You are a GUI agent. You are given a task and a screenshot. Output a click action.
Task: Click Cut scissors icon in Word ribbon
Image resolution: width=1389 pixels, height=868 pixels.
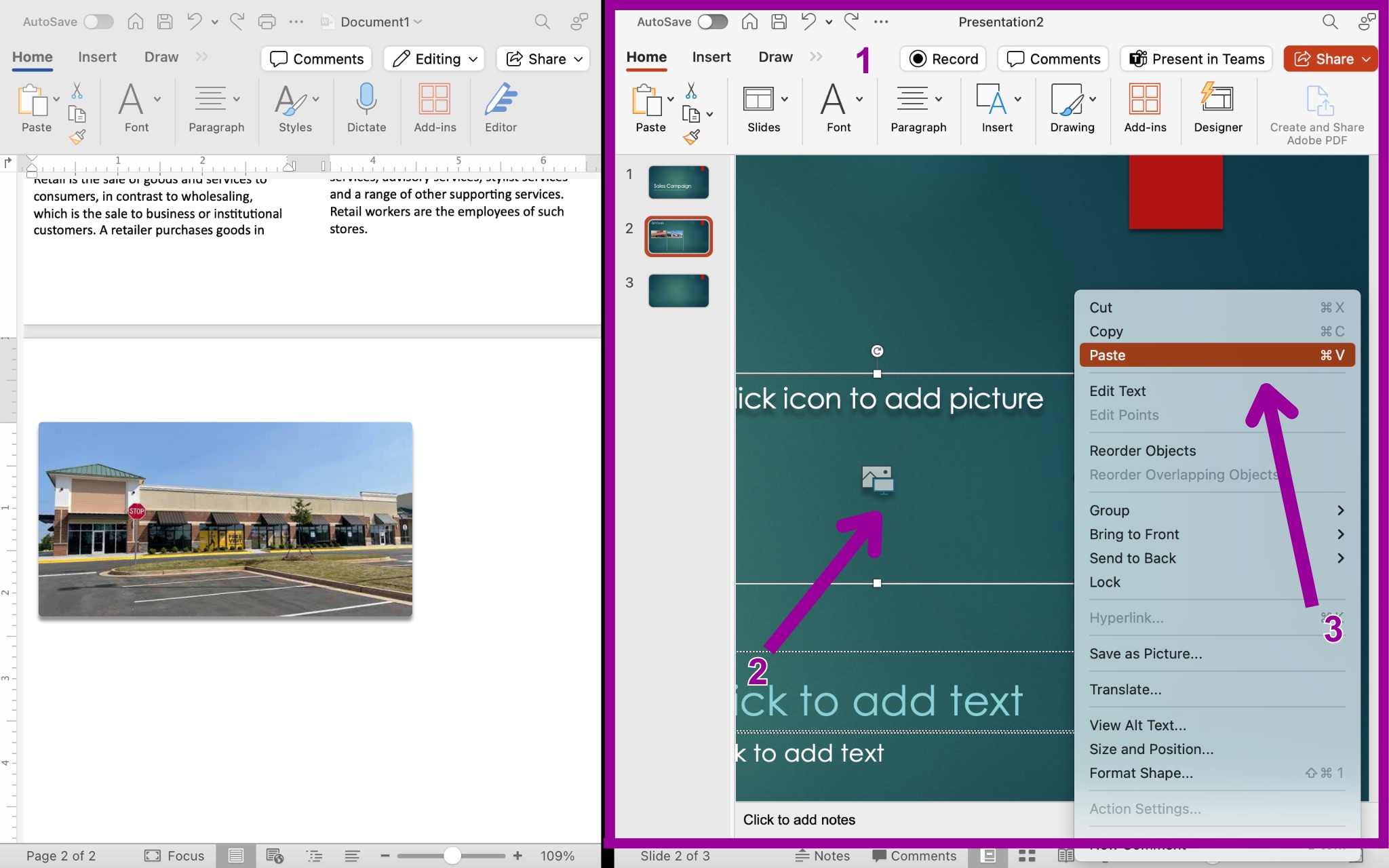click(77, 90)
